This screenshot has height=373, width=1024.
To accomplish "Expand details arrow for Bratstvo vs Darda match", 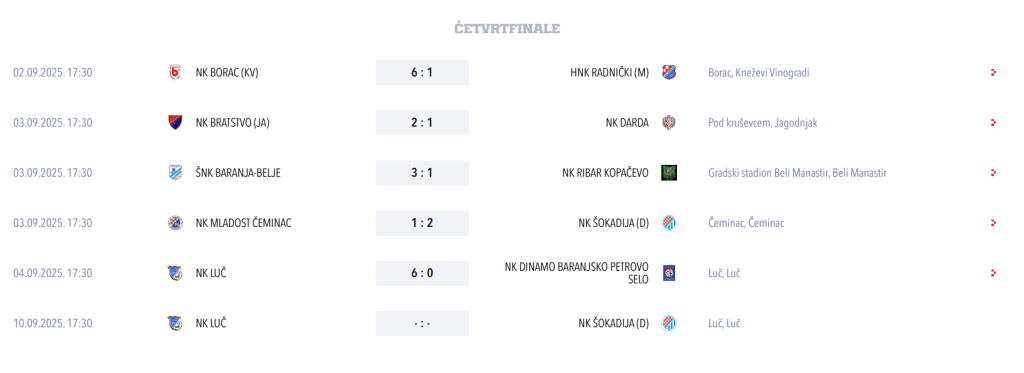I will pos(993,123).
